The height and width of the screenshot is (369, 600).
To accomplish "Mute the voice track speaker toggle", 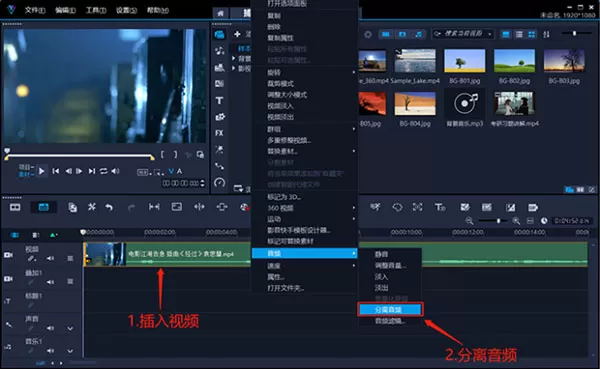I will point(51,328).
